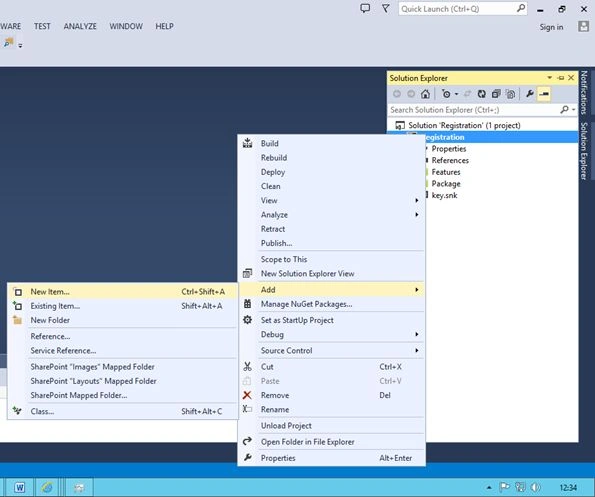The height and width of the screenshot is (497, 595).
Task: Choose Rename from the context menu
Action: (x=331, y=409)
